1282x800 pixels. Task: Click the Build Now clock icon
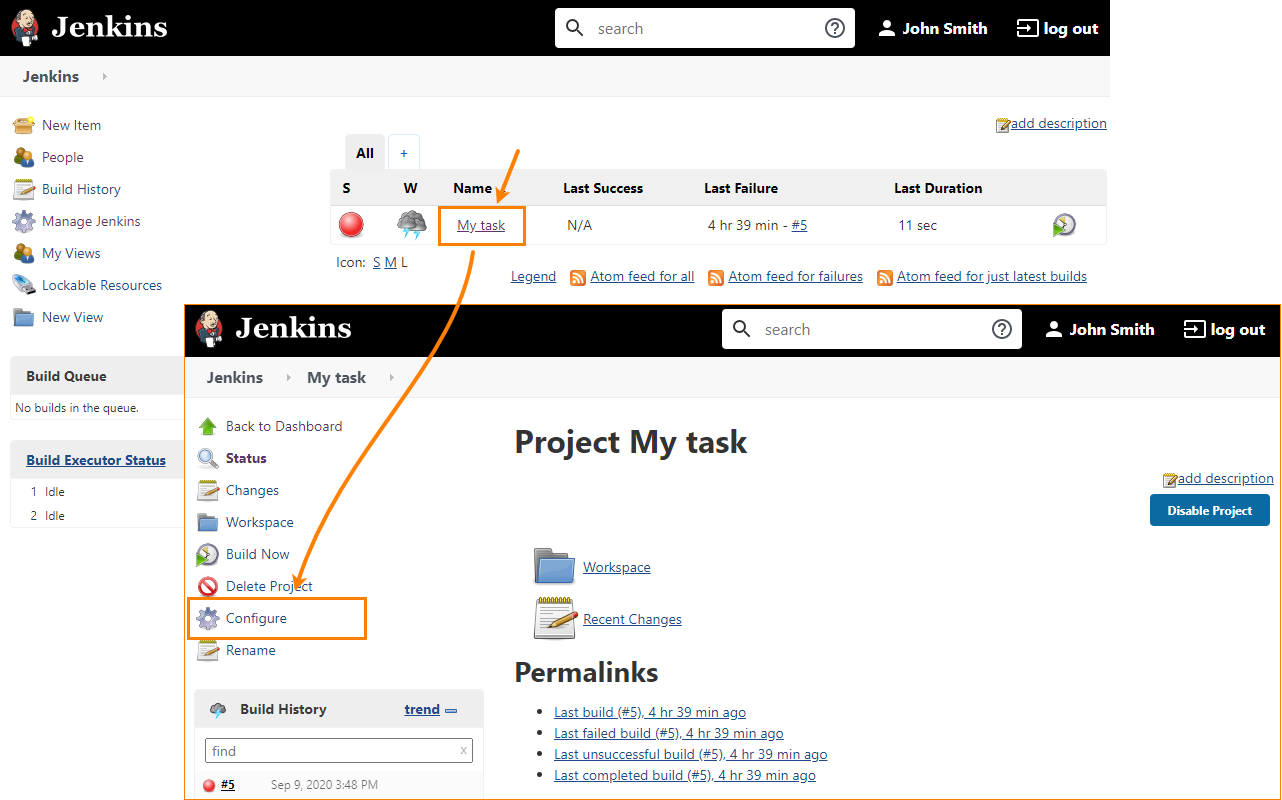[208, 554]
